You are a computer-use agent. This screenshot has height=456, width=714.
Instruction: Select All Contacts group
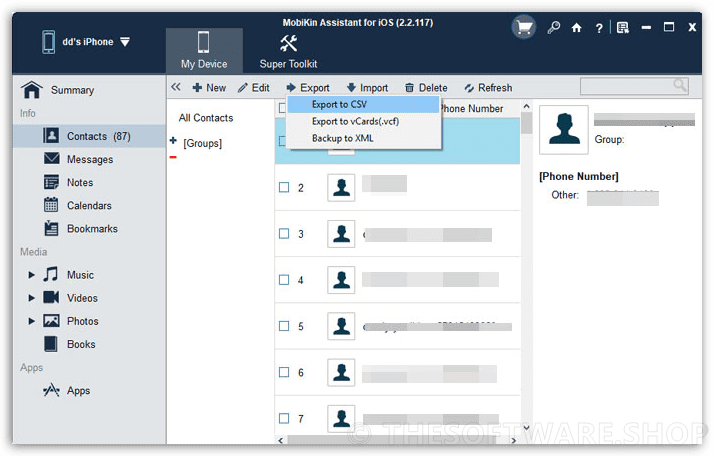click(206, 118)
